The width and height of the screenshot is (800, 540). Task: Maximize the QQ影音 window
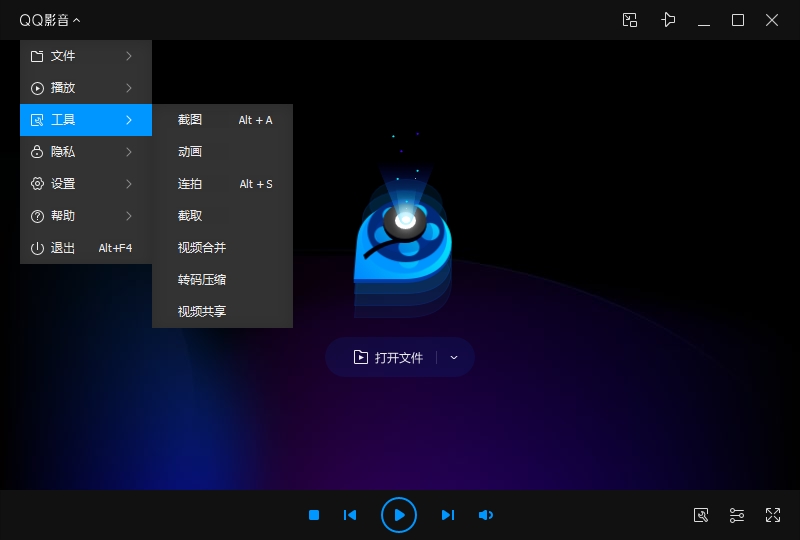pyautogui.click(x=738, y=20)
